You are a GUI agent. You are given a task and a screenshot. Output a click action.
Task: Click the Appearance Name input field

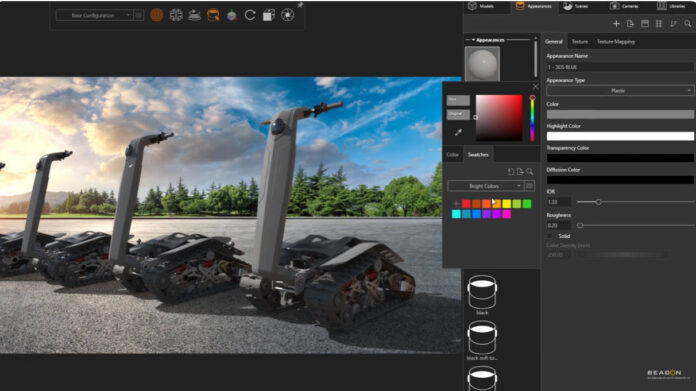point(620,67)
